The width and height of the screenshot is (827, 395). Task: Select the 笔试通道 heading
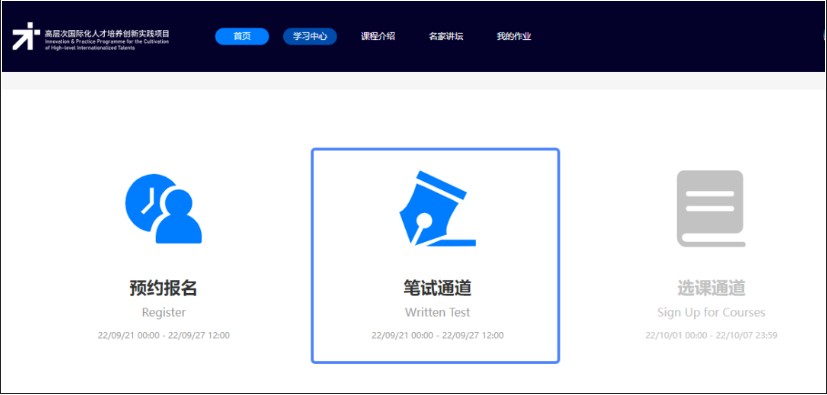(437, 288)
